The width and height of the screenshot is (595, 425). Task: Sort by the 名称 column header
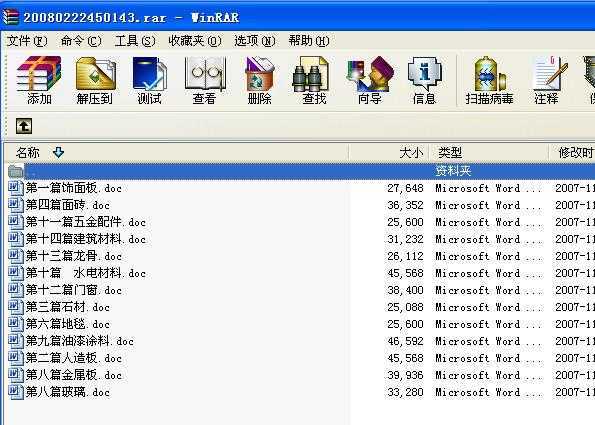(x=176, y=153)
